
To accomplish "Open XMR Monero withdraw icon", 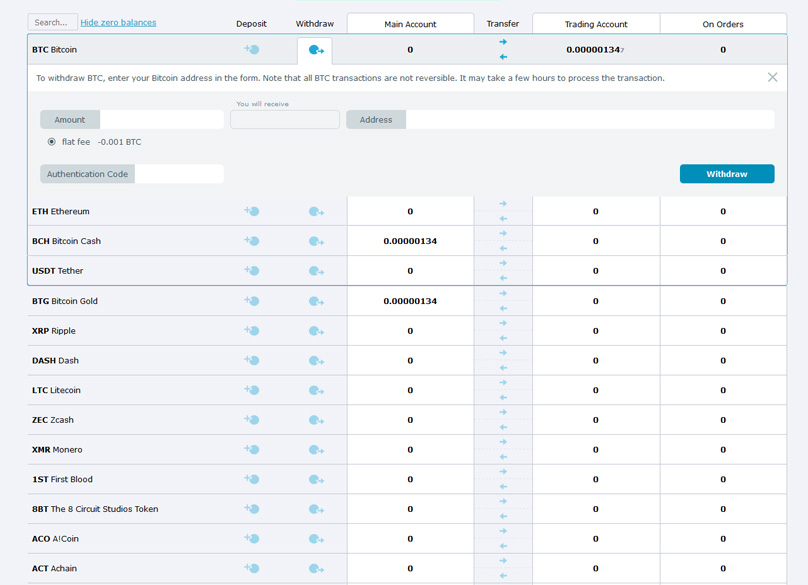I will pos(316,450).
